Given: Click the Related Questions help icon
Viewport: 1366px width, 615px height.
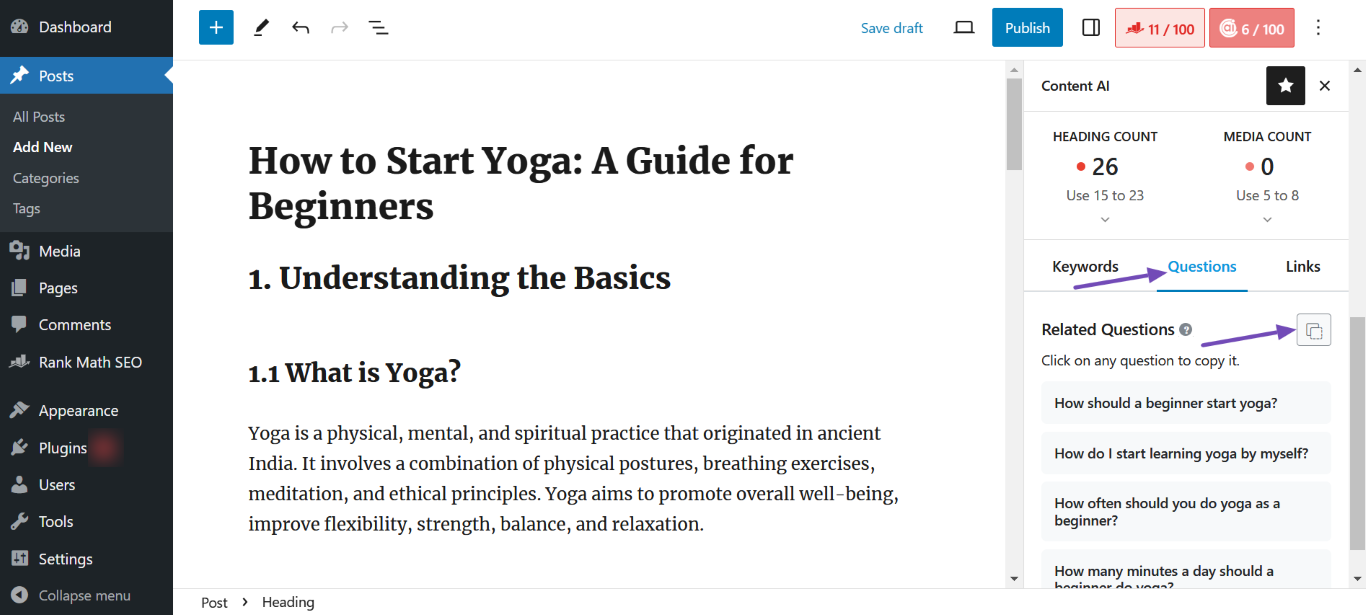Looking at the screenshot, I should point(1186,330).
